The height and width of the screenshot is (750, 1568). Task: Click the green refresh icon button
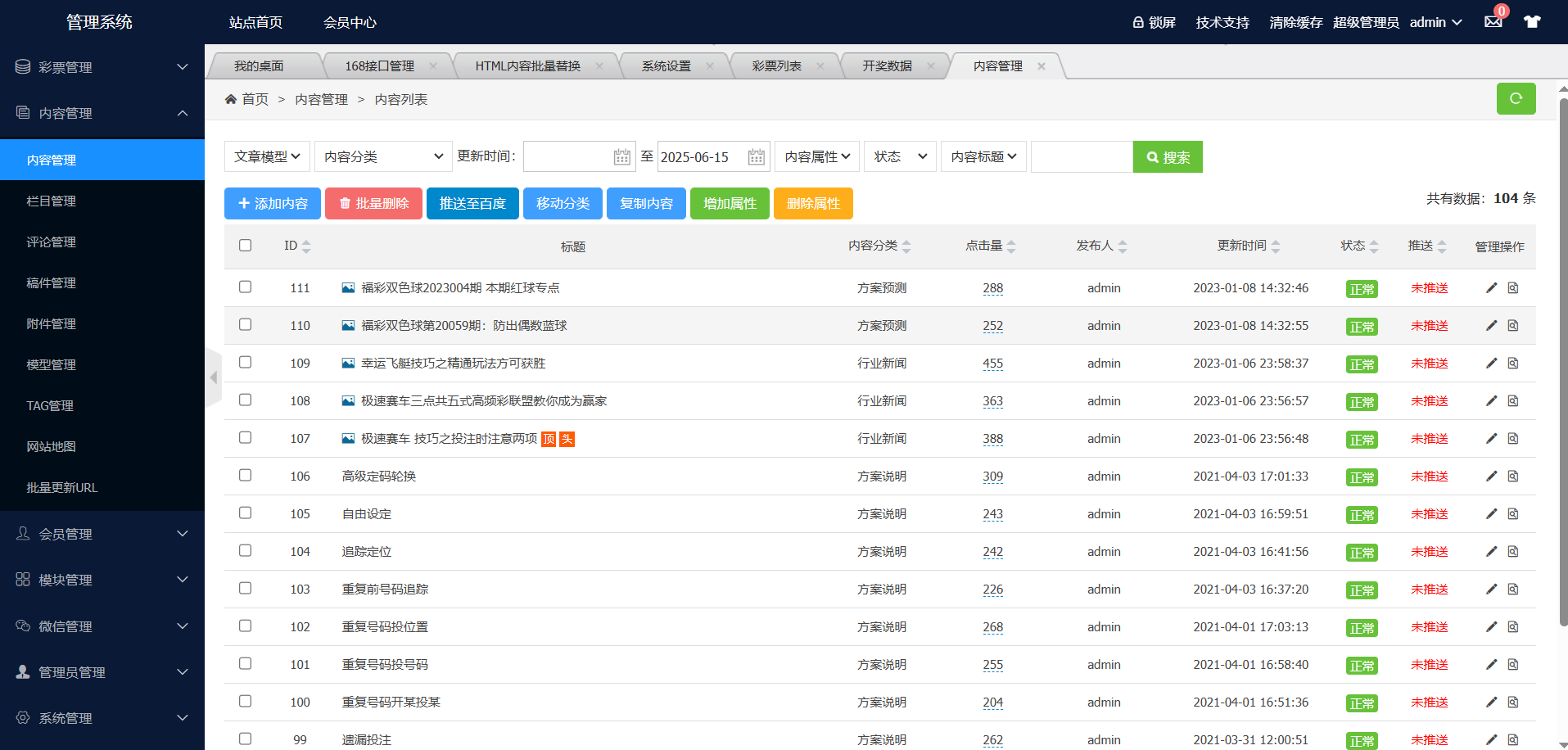pyautogui.click(x=1516, y=98)
